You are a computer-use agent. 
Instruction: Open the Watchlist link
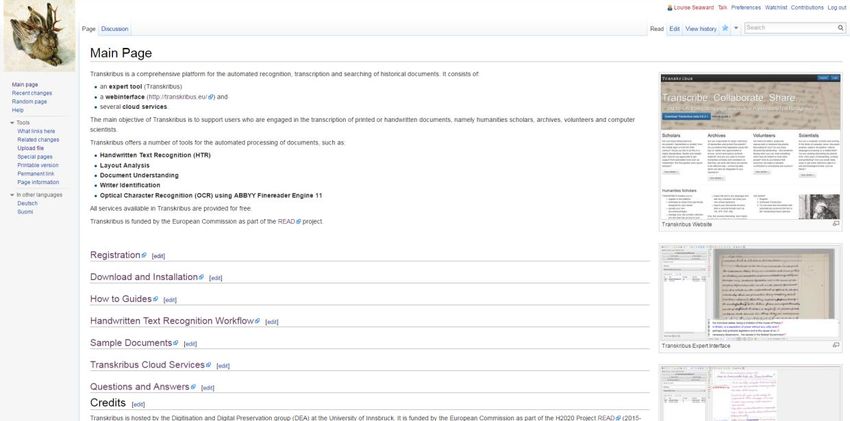pos(775,8)
